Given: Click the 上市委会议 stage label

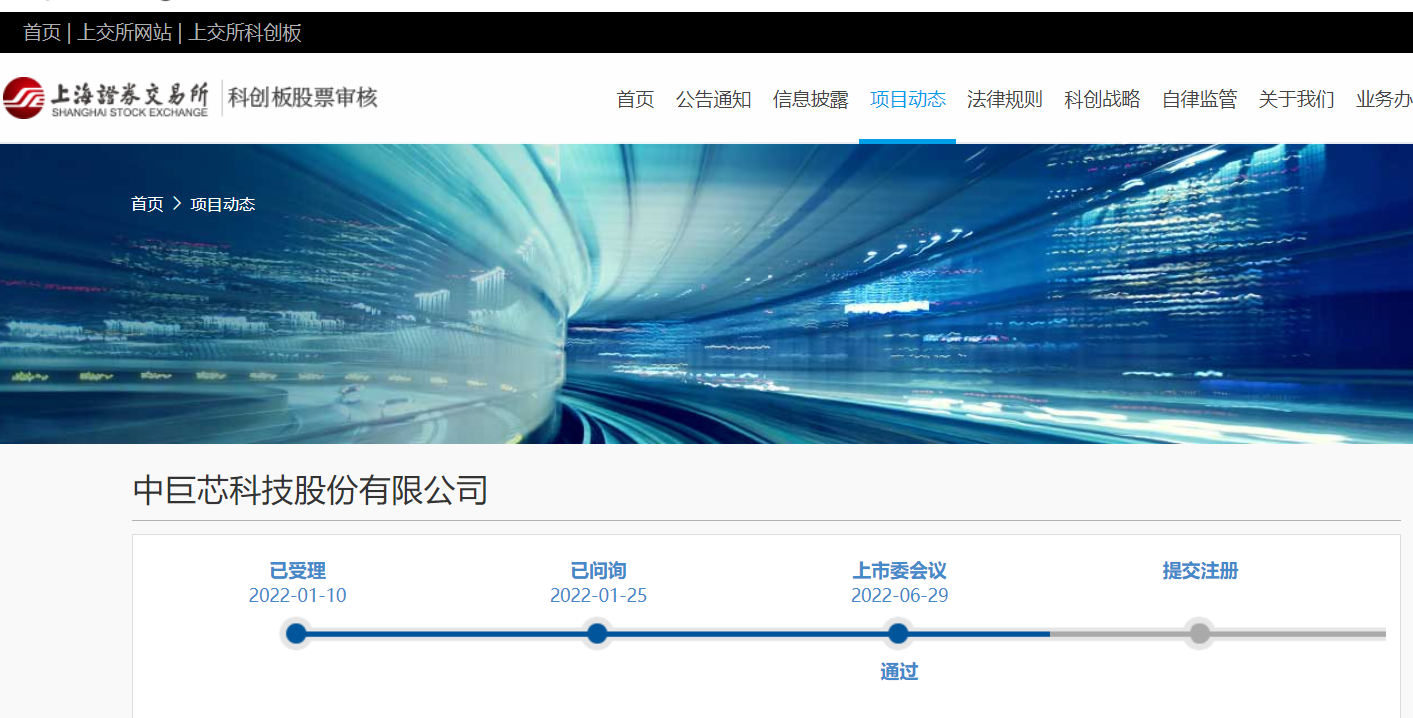Looking at the screenshot, I should [900, 571].
